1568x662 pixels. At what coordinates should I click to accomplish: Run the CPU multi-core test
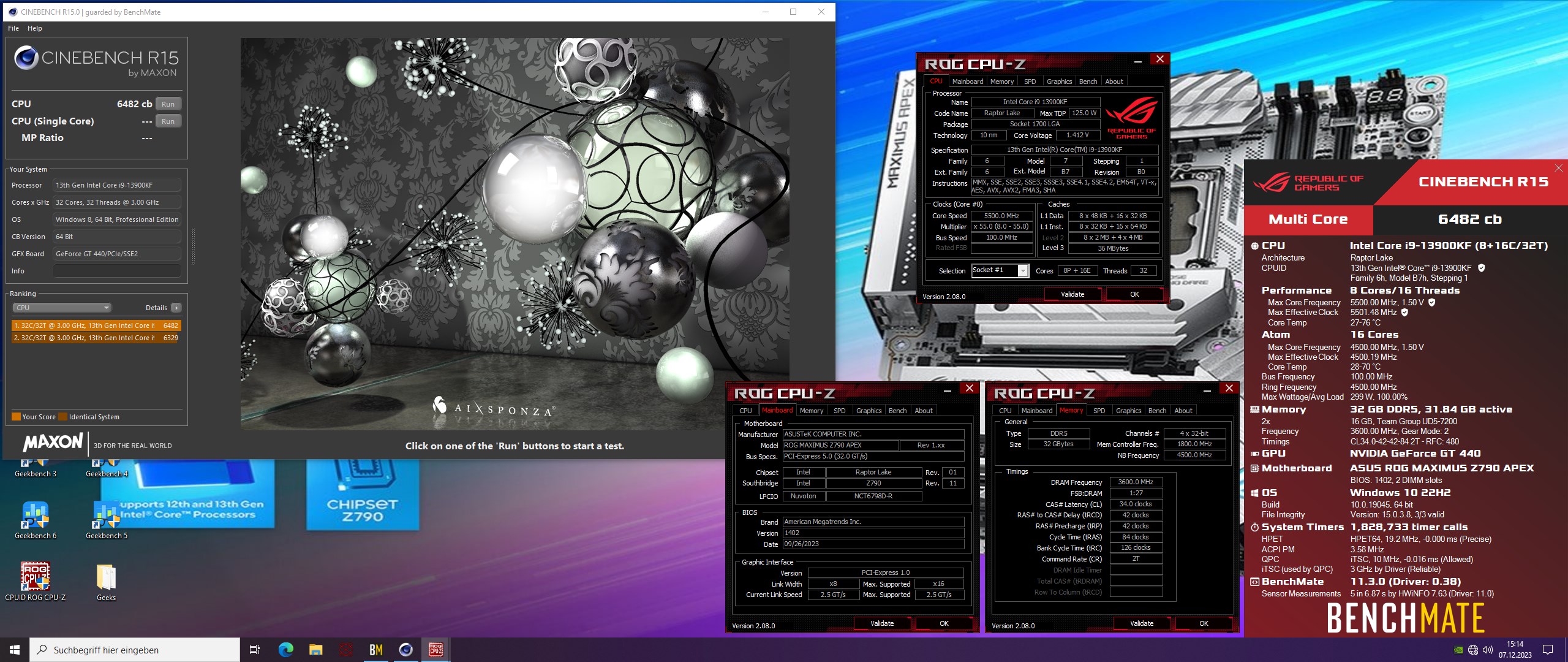point(168,104)
